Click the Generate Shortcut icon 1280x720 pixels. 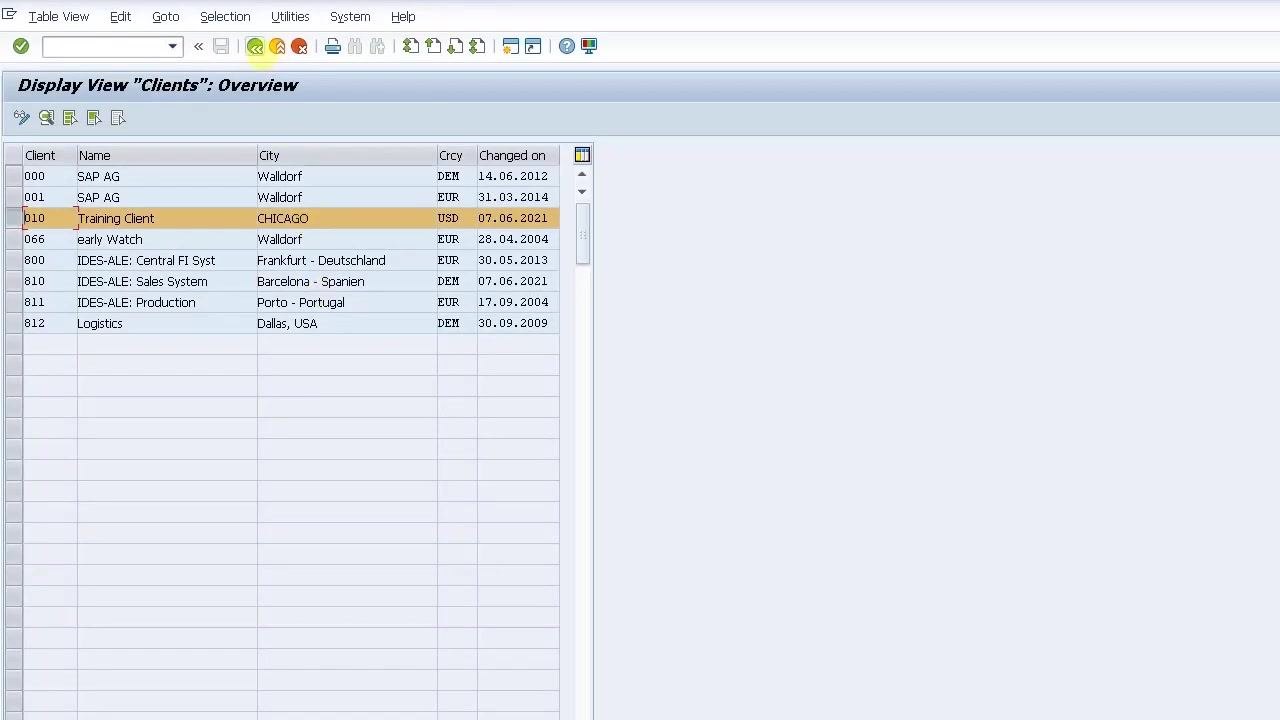[533, 46]
